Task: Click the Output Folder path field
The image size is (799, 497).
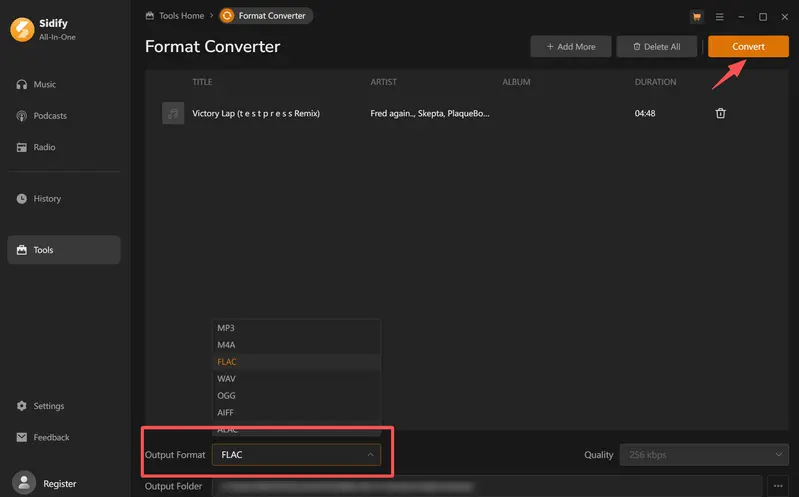Action: tap(487, 486)
